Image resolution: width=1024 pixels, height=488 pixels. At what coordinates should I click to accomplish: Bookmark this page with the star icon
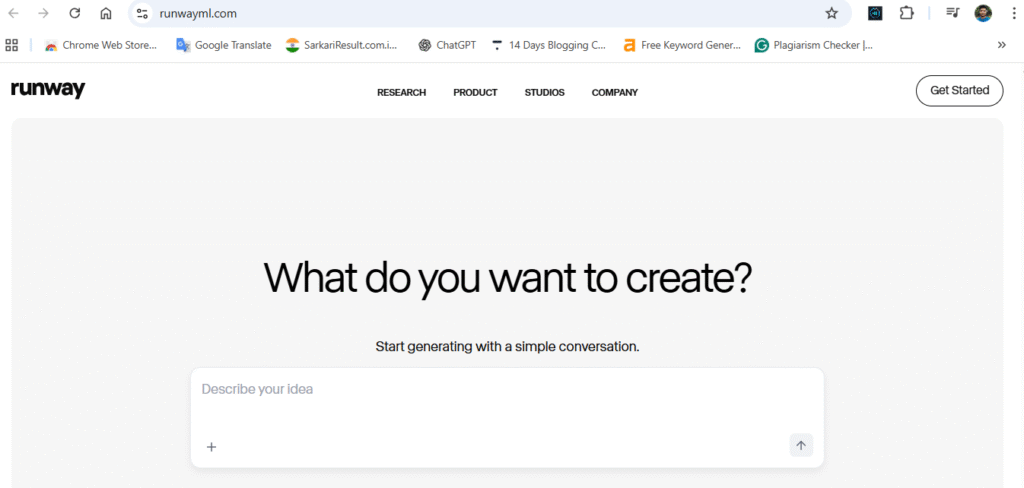point(831,13)
